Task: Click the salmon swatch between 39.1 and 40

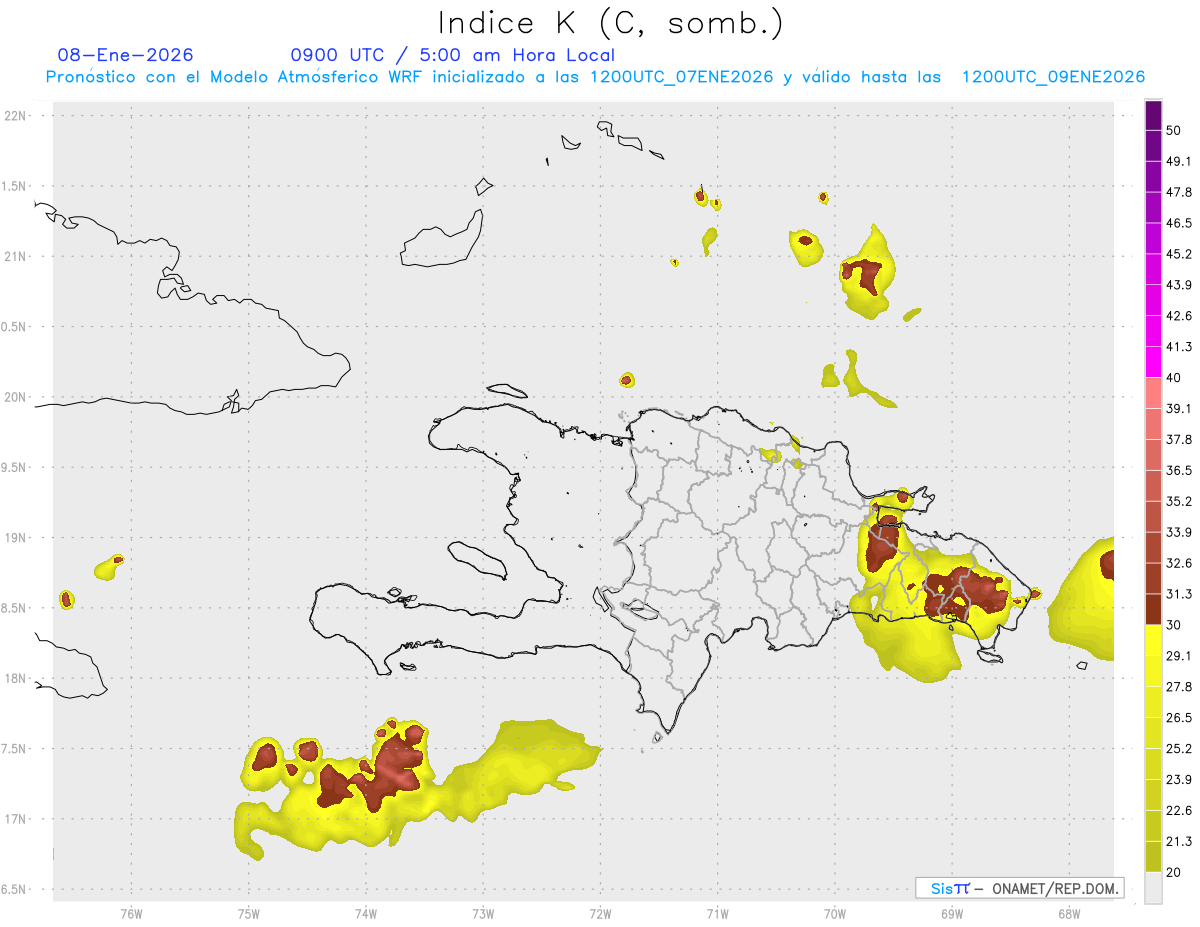Action: pyautogui.click(x=1153, y=393)
